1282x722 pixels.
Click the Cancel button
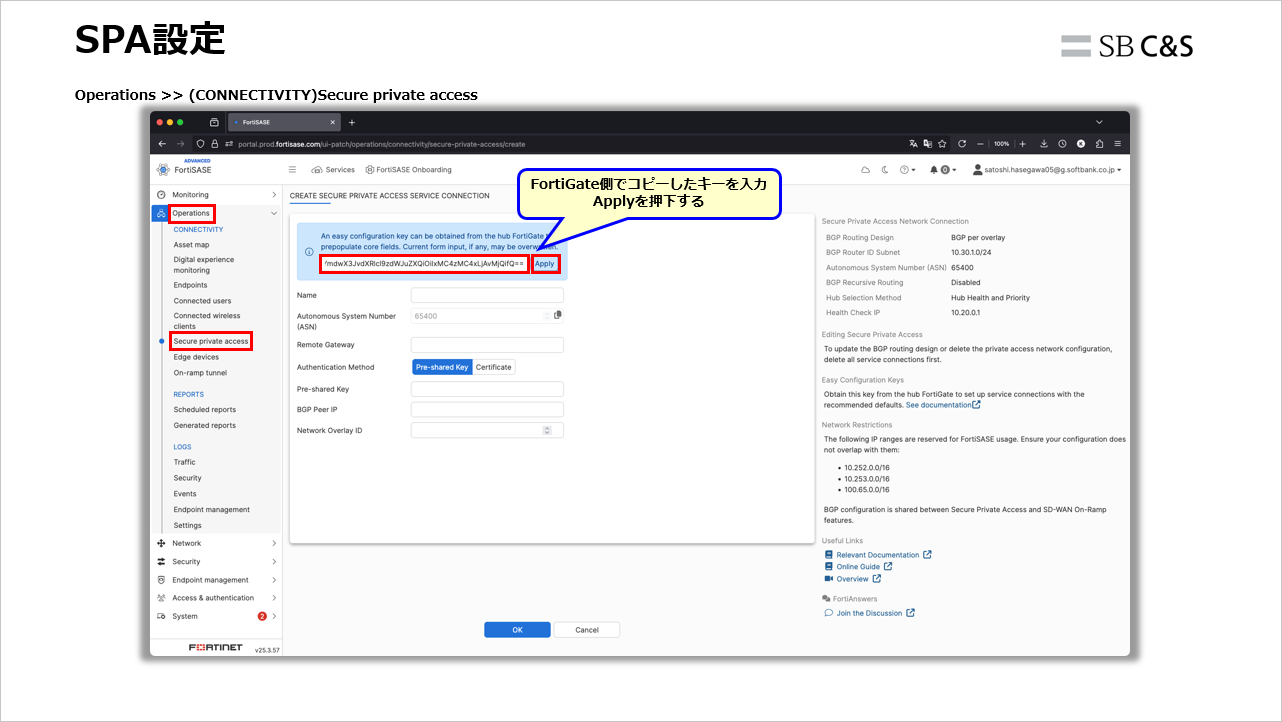(587, 630)
